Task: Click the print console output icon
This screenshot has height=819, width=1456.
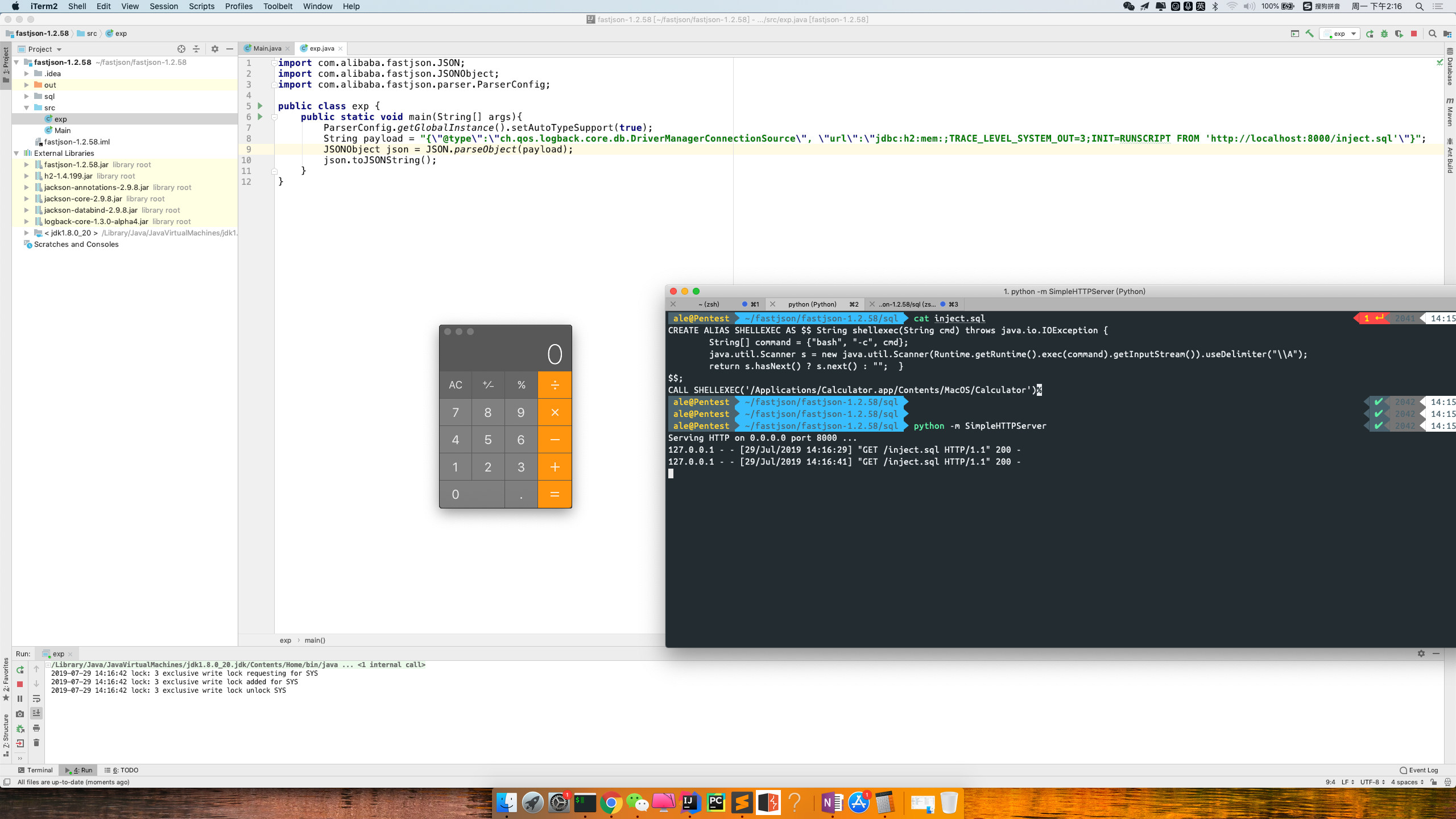Action: (36, 728)
